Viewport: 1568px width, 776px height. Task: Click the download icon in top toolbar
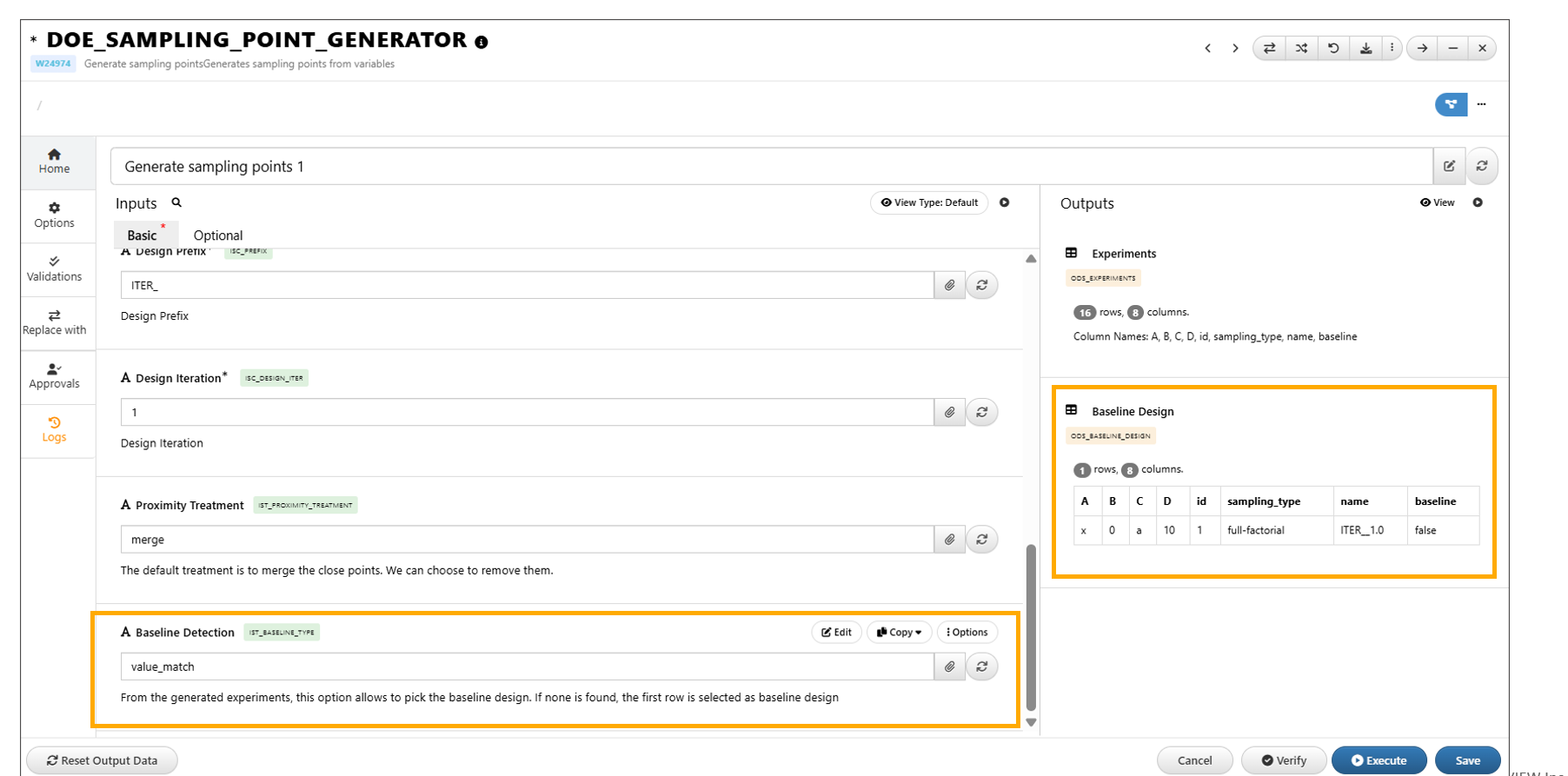(1365, 49)
